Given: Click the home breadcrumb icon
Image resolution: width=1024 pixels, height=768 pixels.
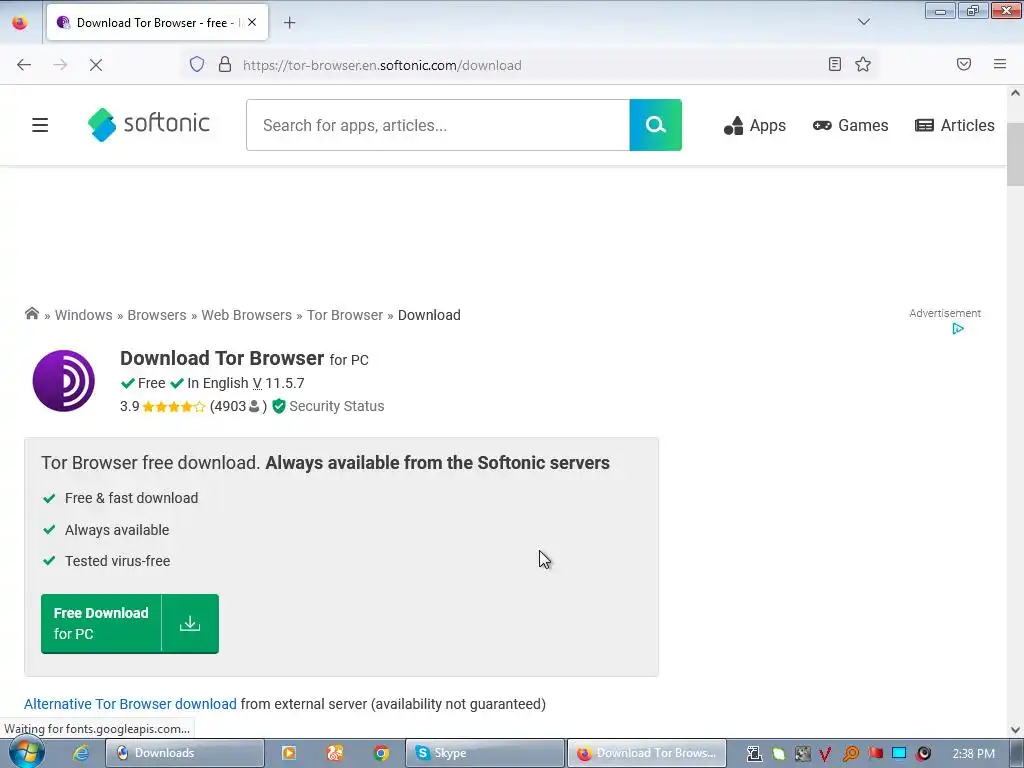Looking at the screenshot, I should coord(31,313).
